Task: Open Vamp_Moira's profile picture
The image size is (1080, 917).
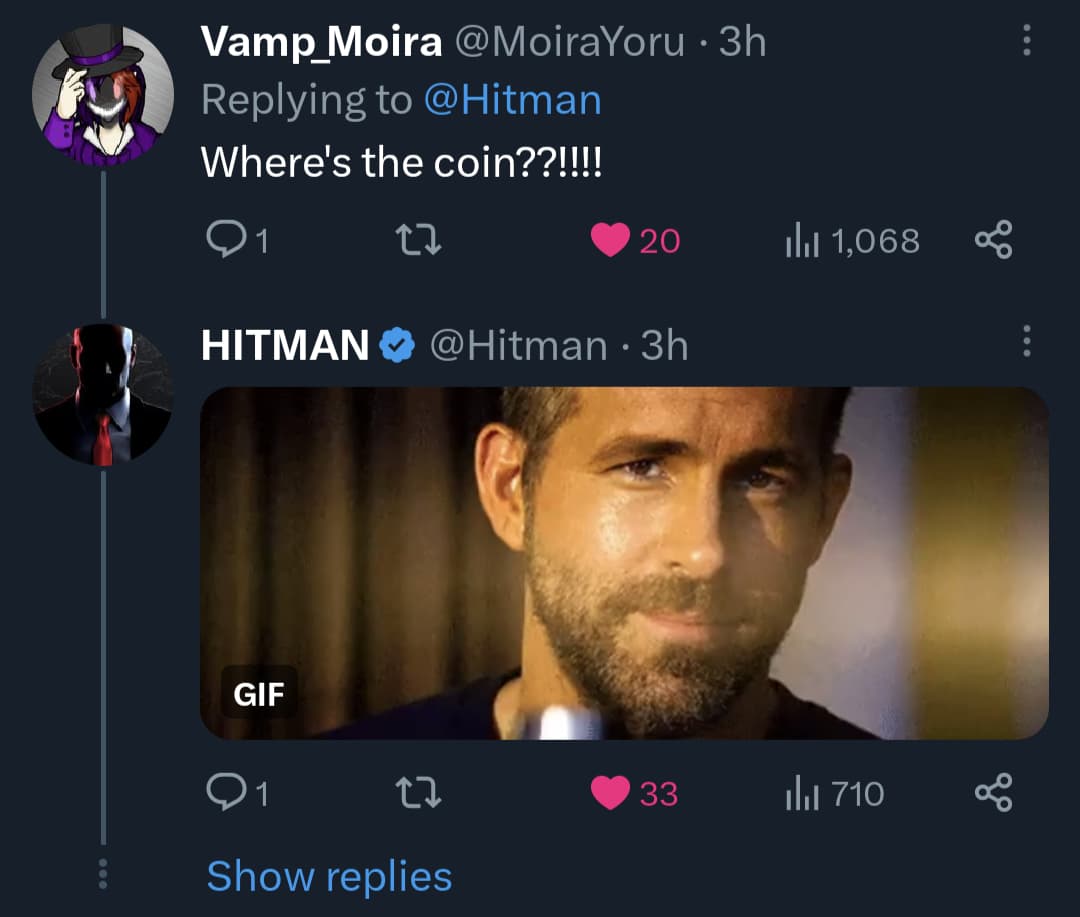Action: coord(103,94)
